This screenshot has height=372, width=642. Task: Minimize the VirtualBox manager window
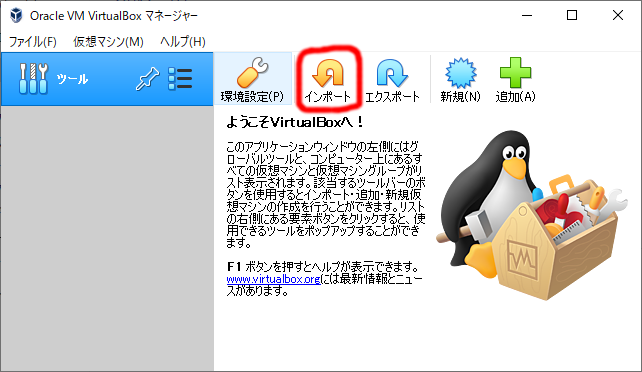(x=527, y=16)
